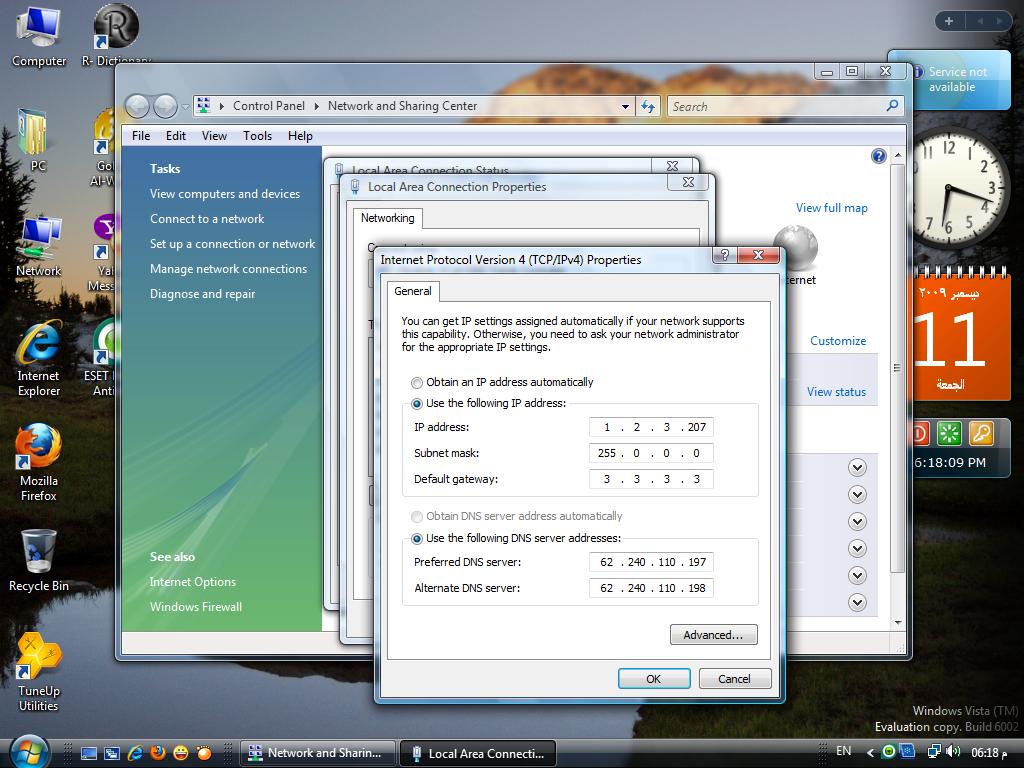Click the Advanced... button

[x=713, y=635]
